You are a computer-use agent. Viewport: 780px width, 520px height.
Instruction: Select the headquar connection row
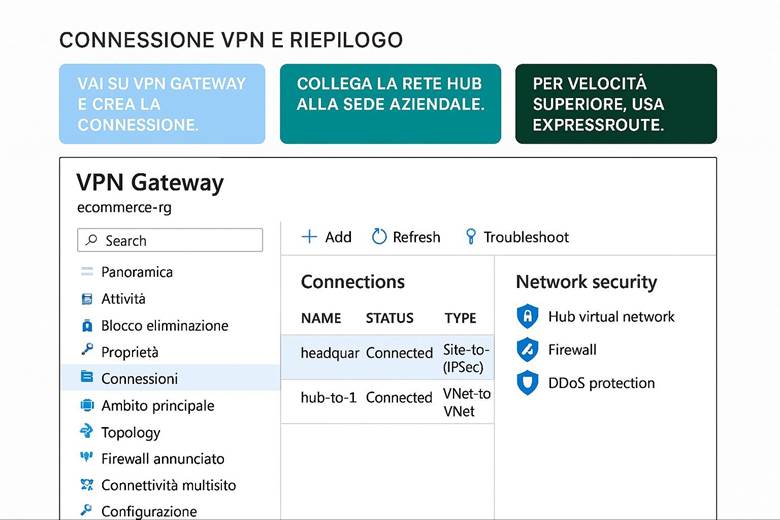tap(387, 357)
